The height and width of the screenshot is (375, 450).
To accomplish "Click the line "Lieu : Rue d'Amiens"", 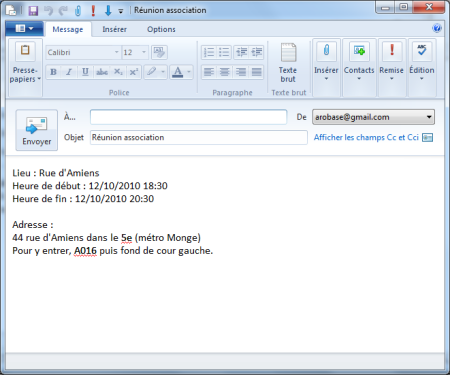I will [x=56, y=173].
